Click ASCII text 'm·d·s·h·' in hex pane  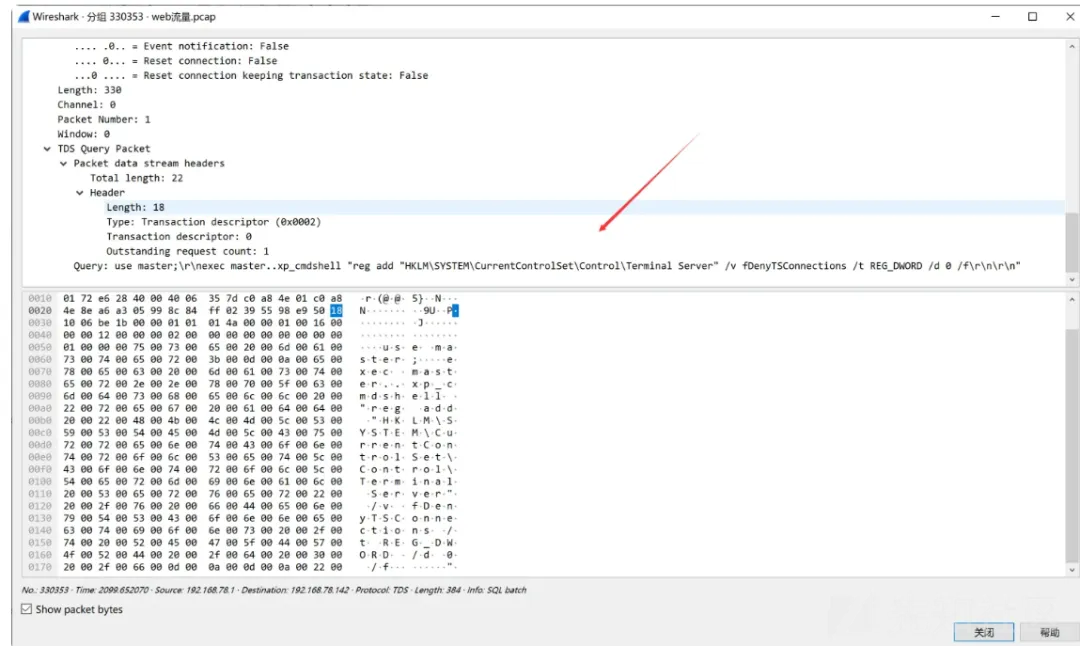click(x=381, y=396)
